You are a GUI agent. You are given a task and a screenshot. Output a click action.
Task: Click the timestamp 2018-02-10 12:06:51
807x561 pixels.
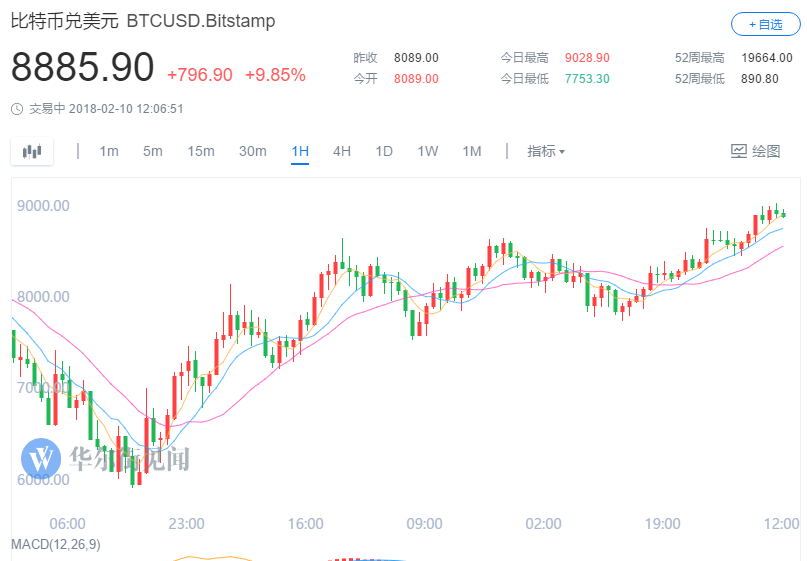coord(126,109)
